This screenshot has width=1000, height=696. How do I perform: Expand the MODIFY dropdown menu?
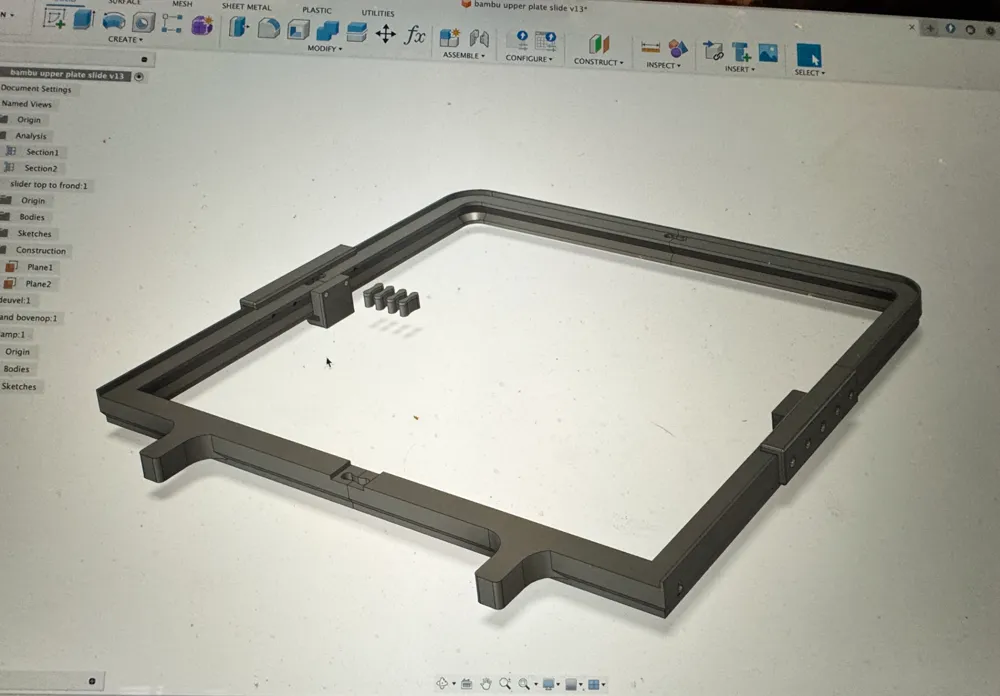tap(325, 48)
